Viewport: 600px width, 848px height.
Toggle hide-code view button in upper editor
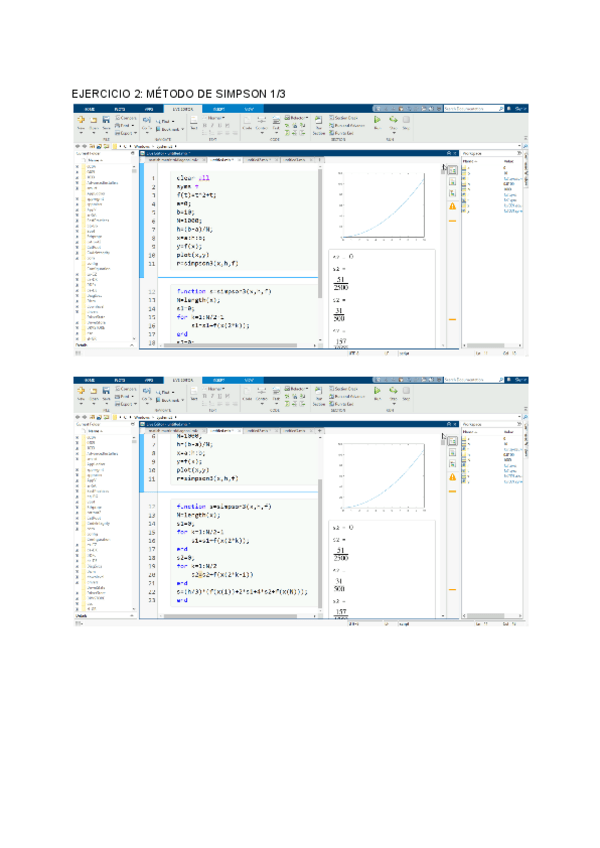coord(452,193)
